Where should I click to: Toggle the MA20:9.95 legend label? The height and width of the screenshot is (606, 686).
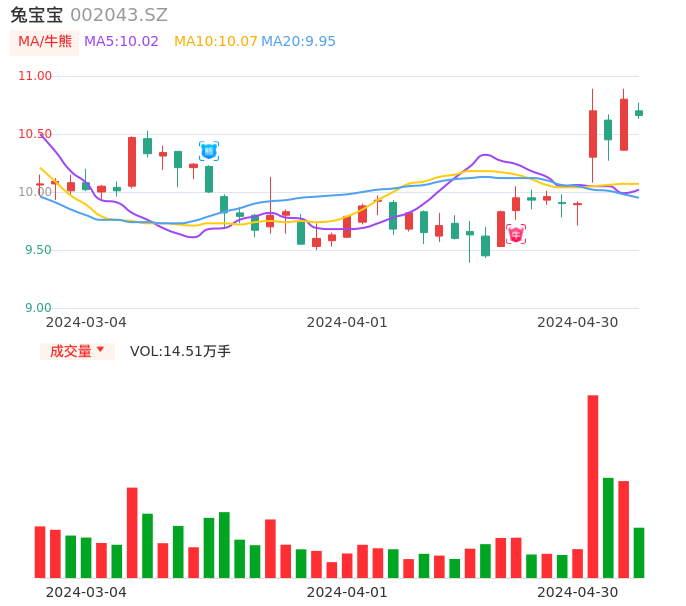298,42
